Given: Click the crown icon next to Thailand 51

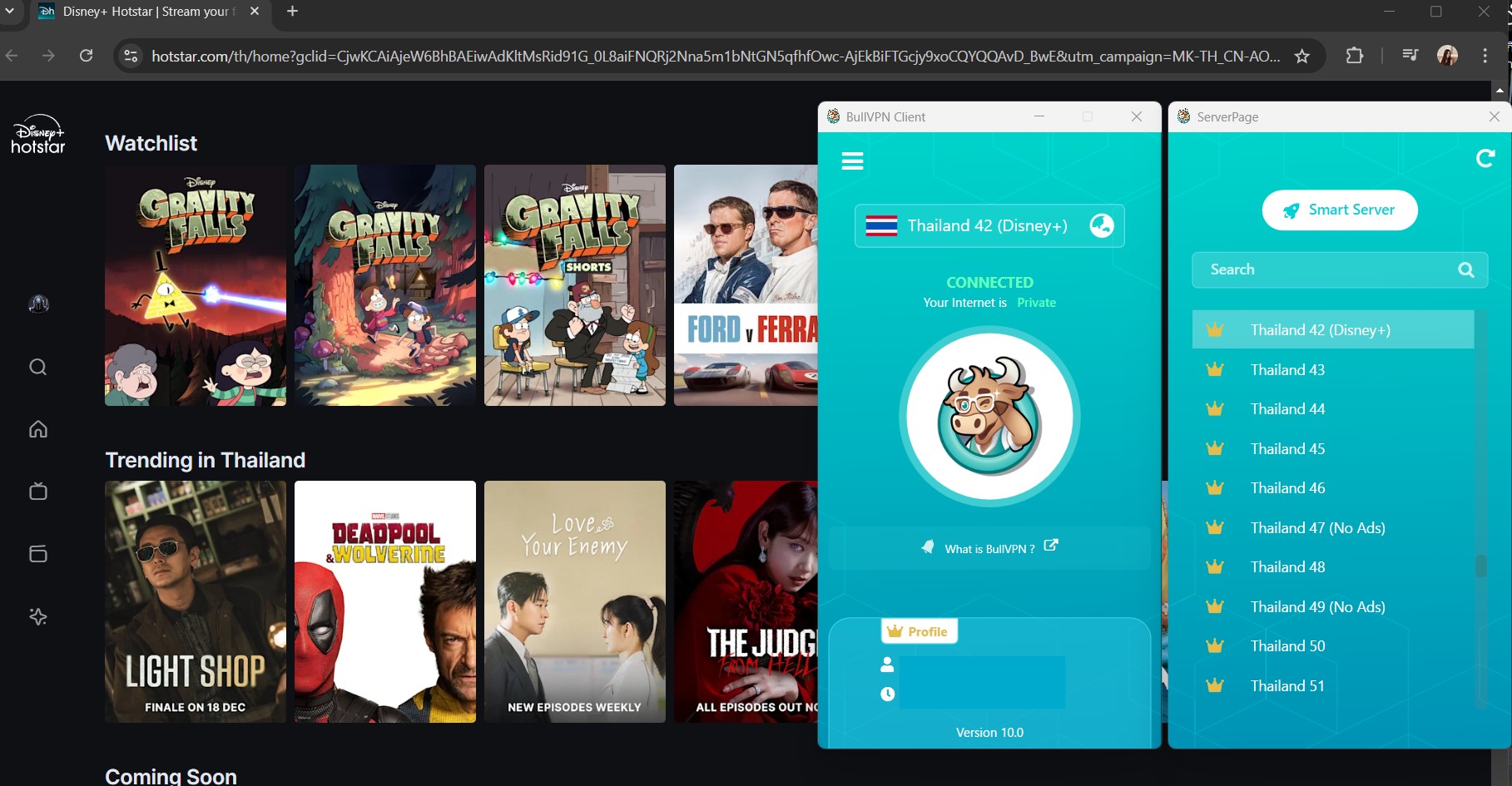Looking at the screenshot, I should [x=1215, y=685].
